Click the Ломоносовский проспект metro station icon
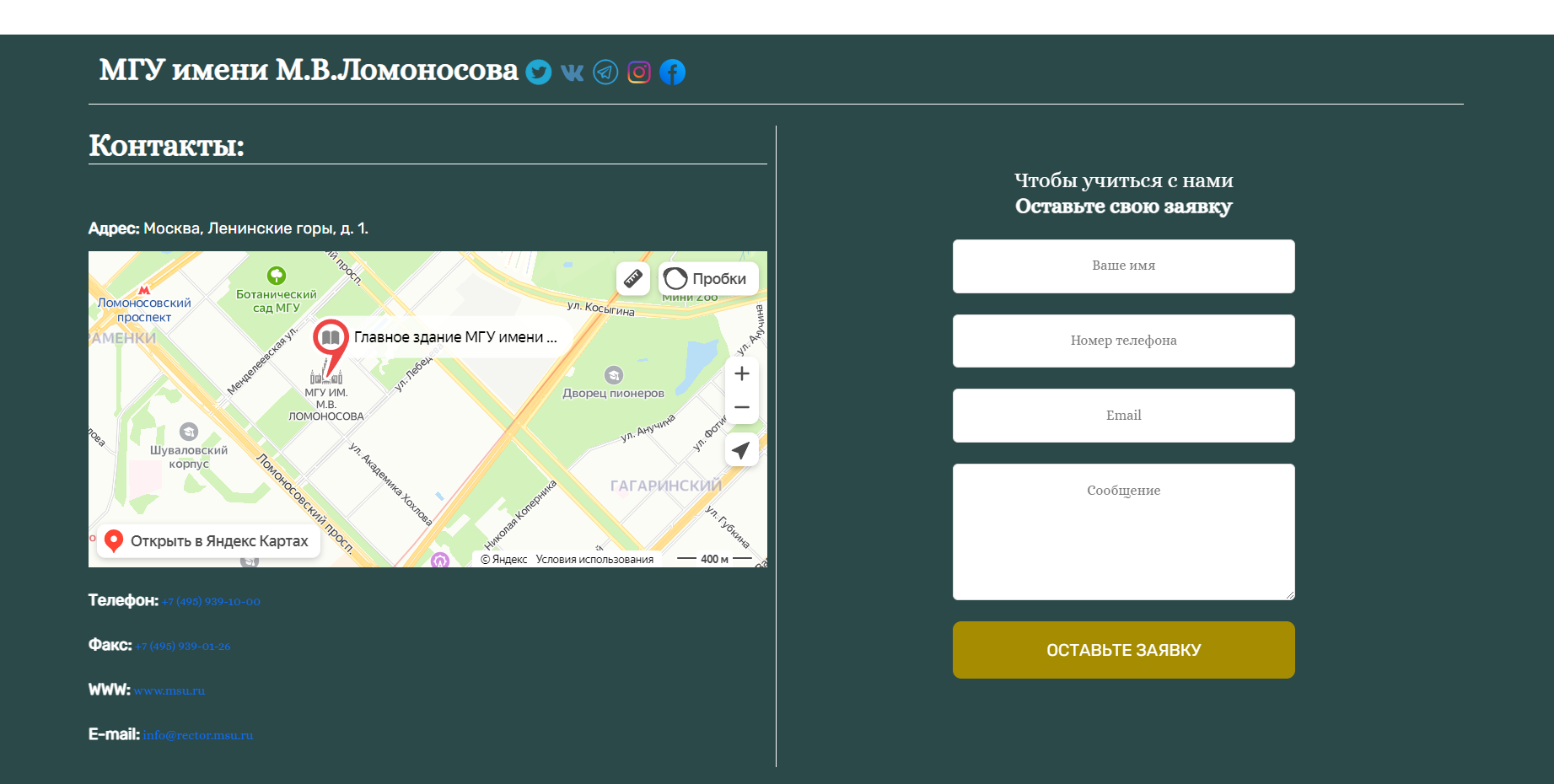This screenshot has height=784, width=1554. [x=144, y=290]
